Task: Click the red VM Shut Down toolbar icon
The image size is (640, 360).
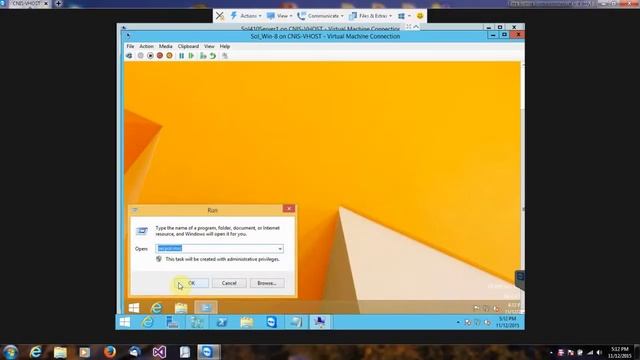Action: click(160, 56)
